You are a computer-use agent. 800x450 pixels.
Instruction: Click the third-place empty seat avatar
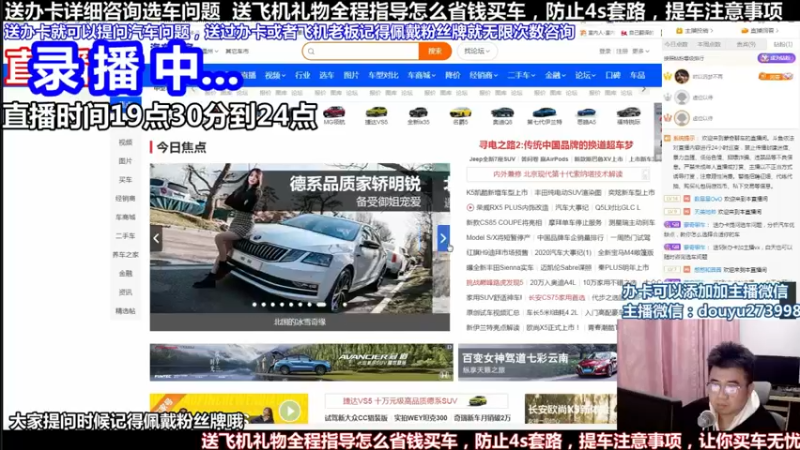682,118
